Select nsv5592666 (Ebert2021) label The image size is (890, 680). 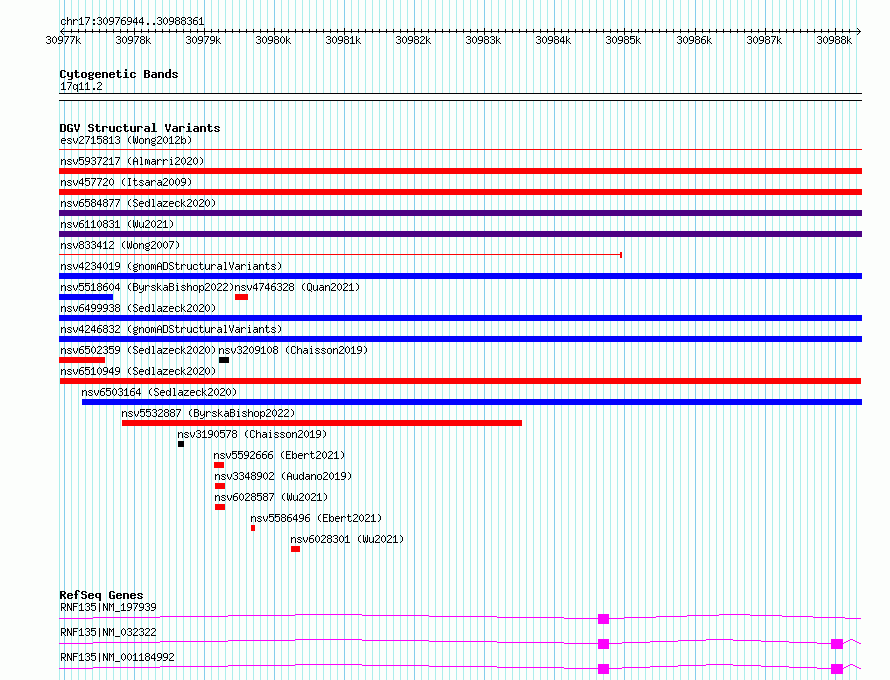tap(279, 455)
